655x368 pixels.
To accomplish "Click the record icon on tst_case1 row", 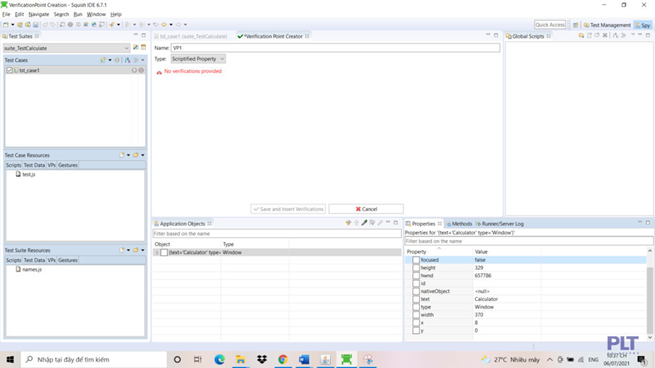I will pyautogui.click(x=141, y=70).
